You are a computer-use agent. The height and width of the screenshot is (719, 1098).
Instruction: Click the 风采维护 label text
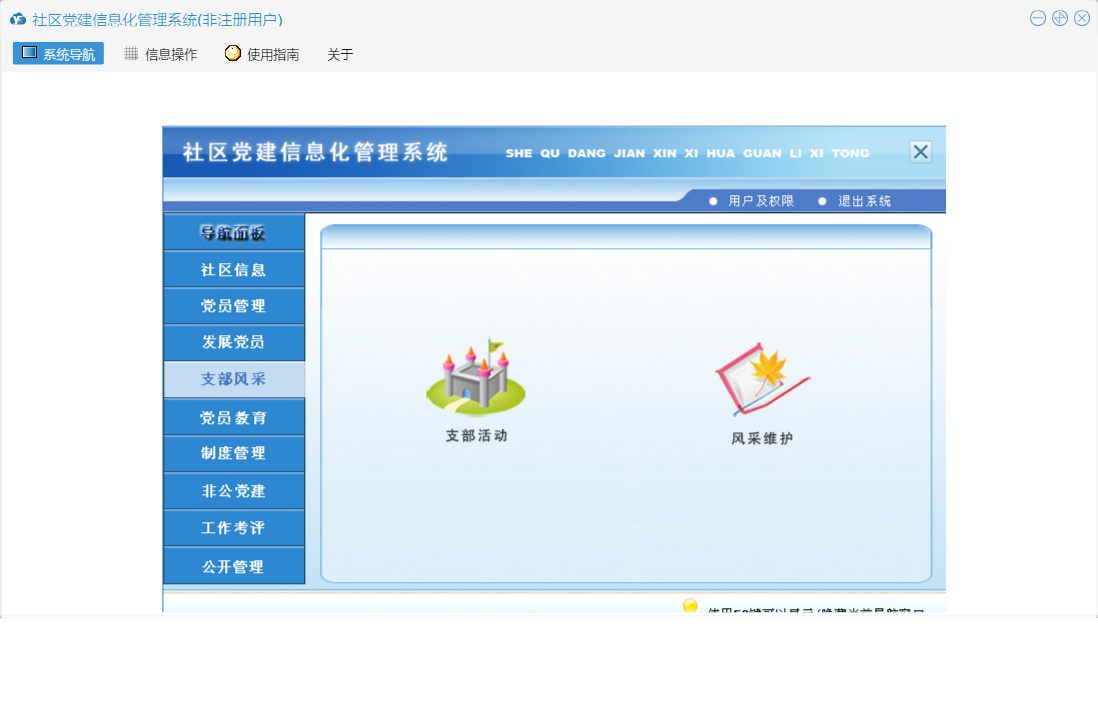(762, 438)
